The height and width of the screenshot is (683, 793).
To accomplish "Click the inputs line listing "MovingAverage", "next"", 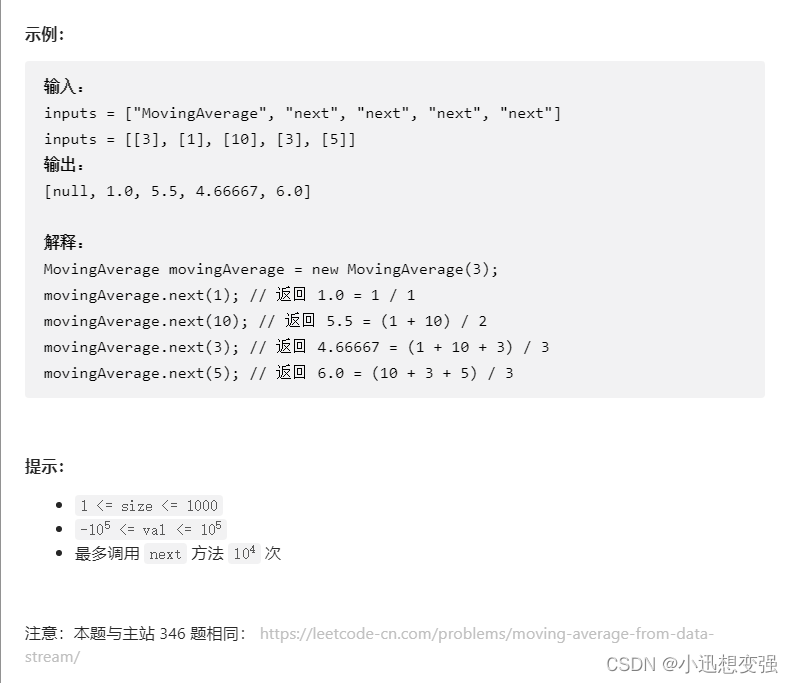I will click(x=302, y=113).
